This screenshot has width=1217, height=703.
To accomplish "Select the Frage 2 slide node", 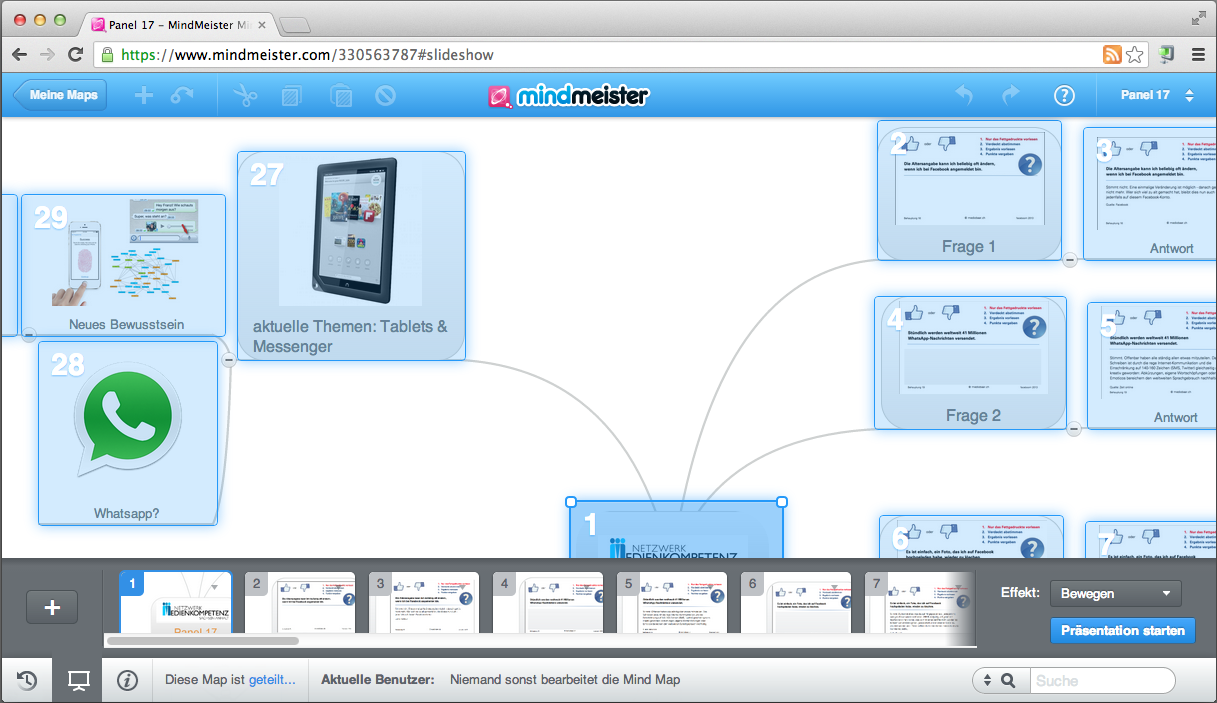I will [970, 363].
